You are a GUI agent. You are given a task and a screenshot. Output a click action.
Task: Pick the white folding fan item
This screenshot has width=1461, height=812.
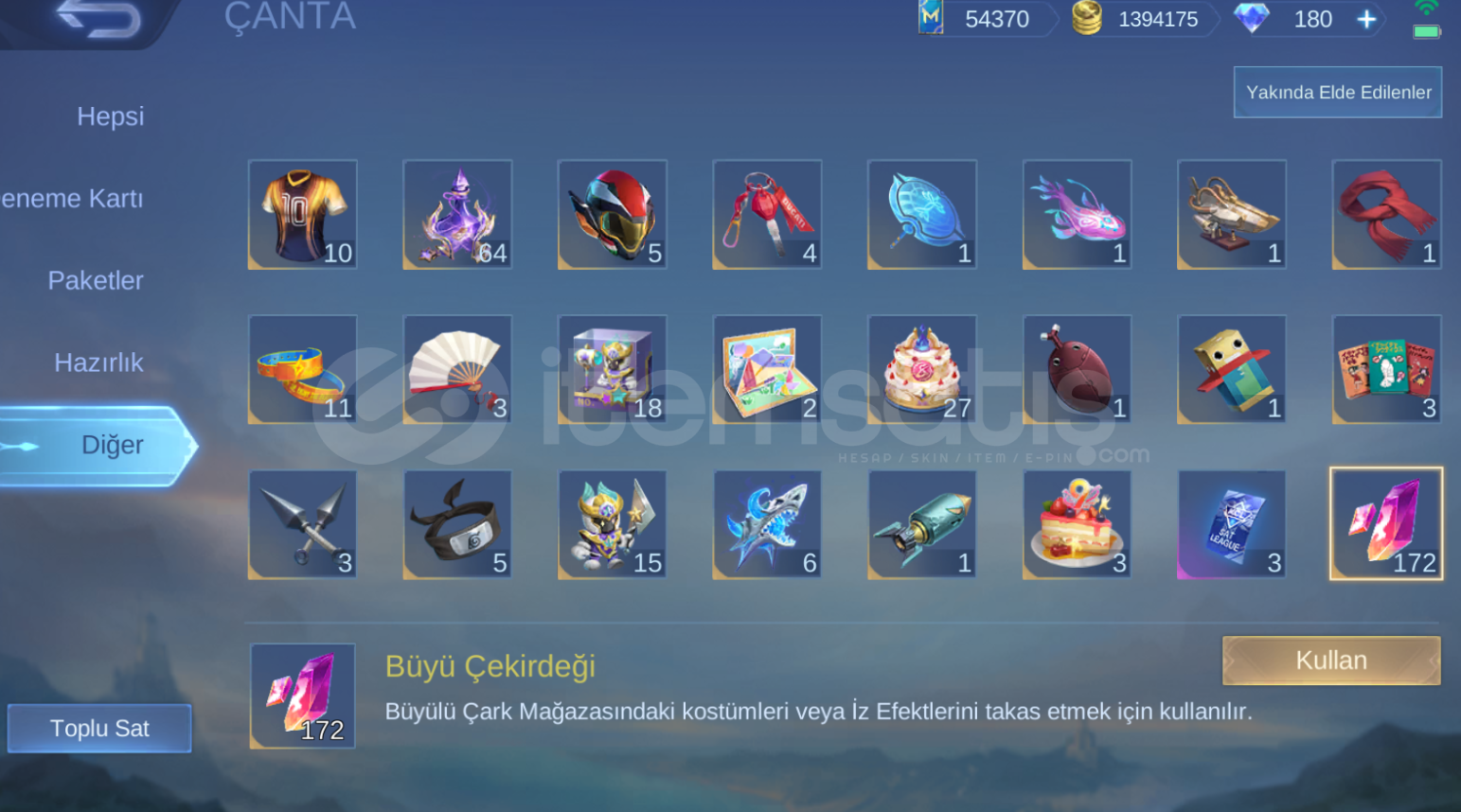457,370
